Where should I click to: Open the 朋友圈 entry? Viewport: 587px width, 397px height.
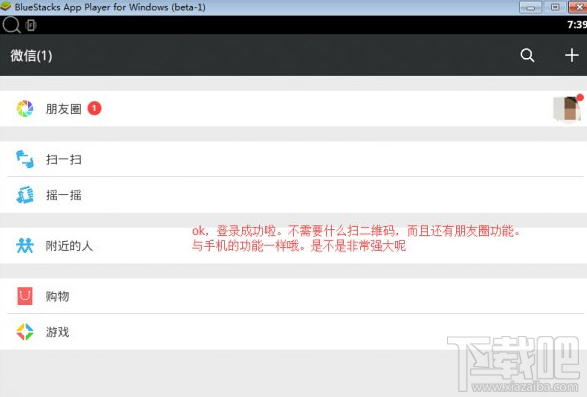(x=294, y=109)
